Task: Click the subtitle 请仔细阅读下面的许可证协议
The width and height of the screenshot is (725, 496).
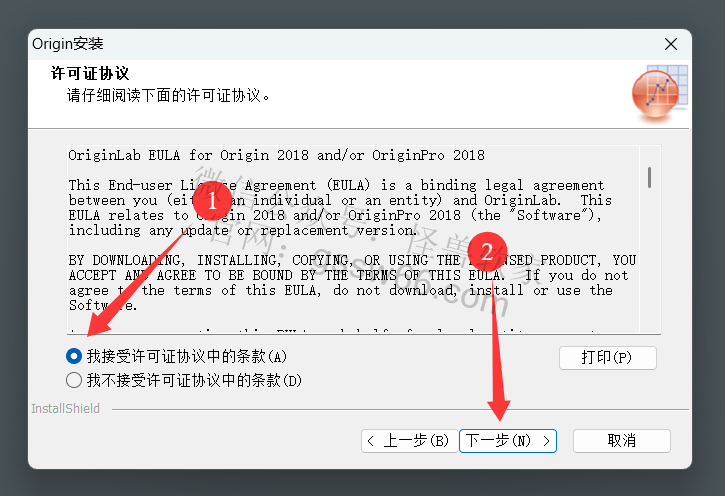Action: [x=168, y=95]
